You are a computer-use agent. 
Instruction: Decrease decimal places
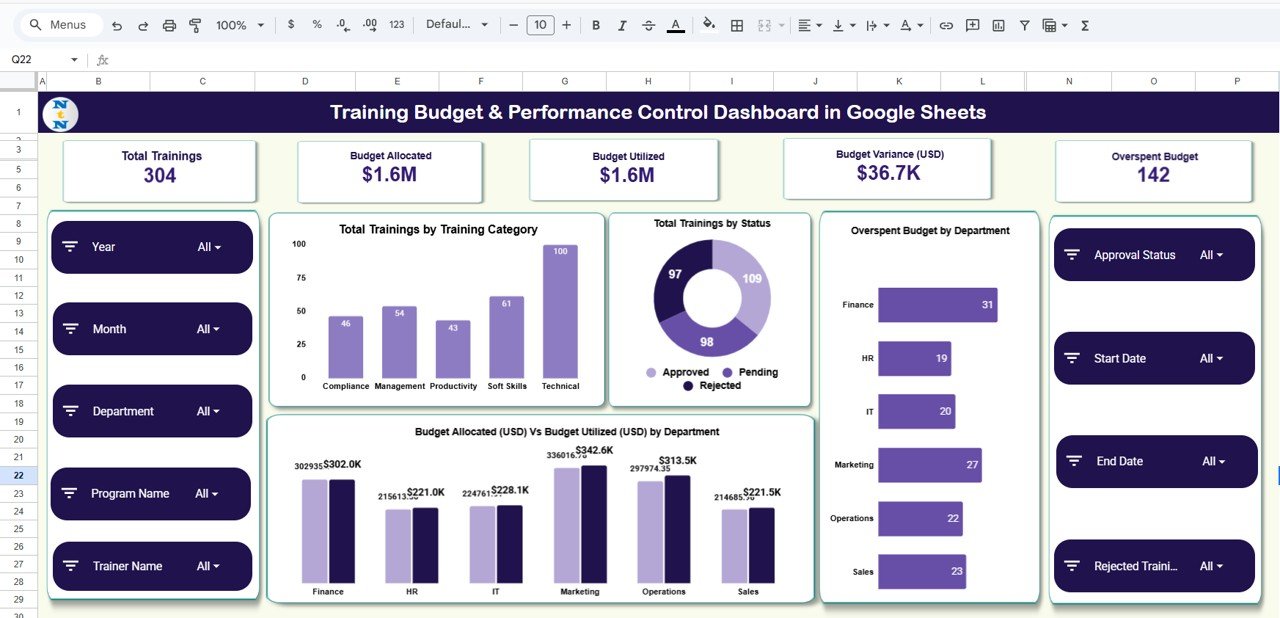coord(341,25)
